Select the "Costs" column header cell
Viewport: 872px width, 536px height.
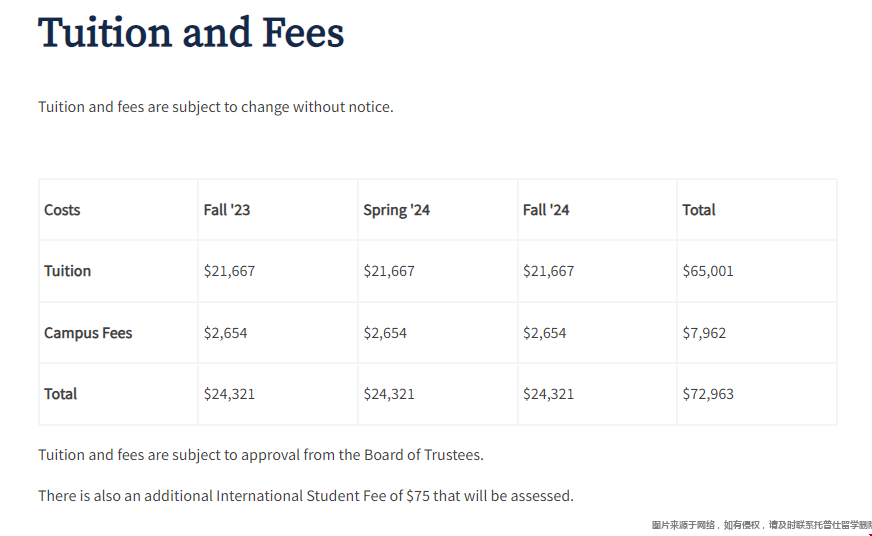(62, 210)
